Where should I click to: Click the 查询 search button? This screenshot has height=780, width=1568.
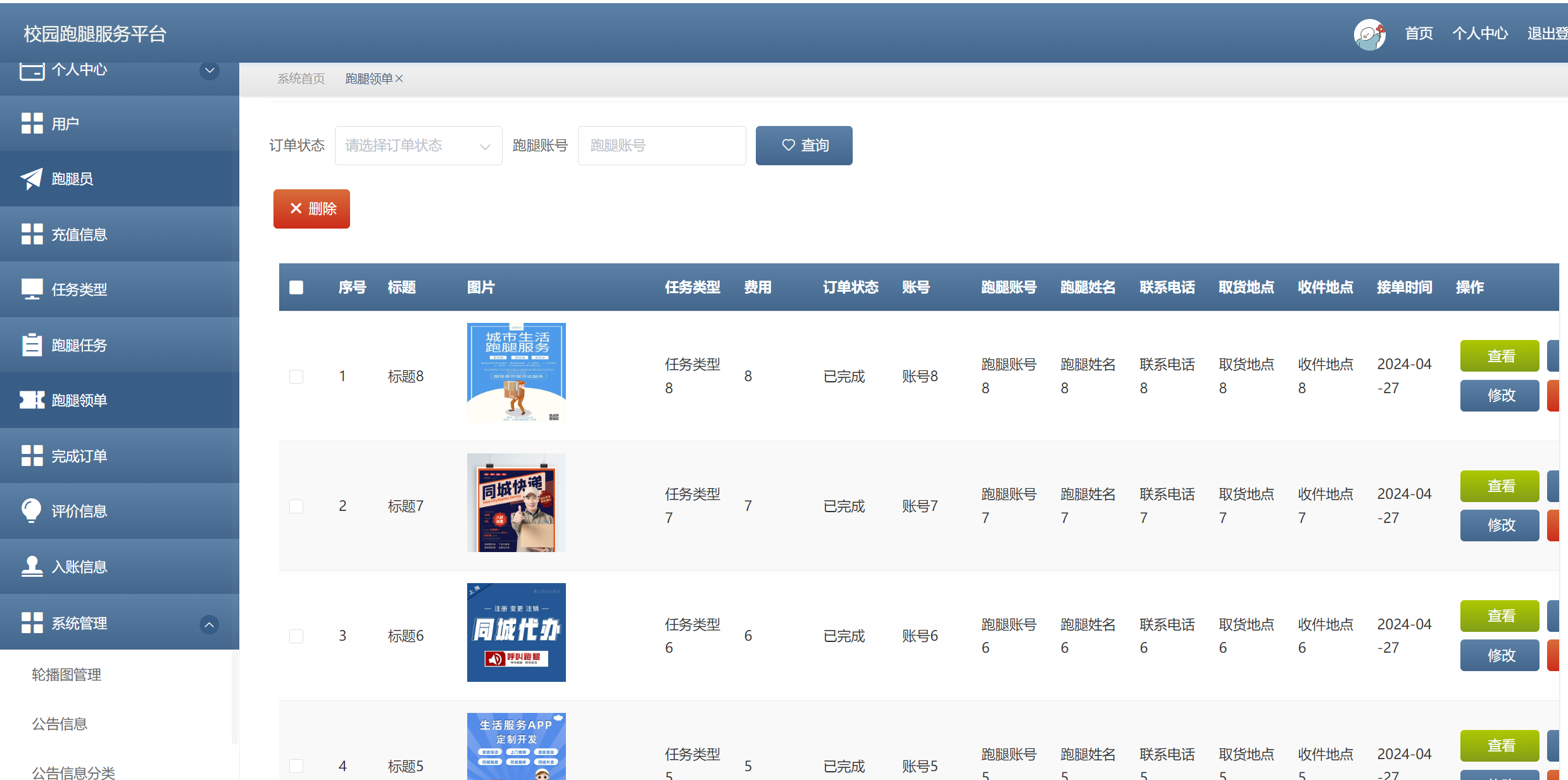tap(804, 146)
